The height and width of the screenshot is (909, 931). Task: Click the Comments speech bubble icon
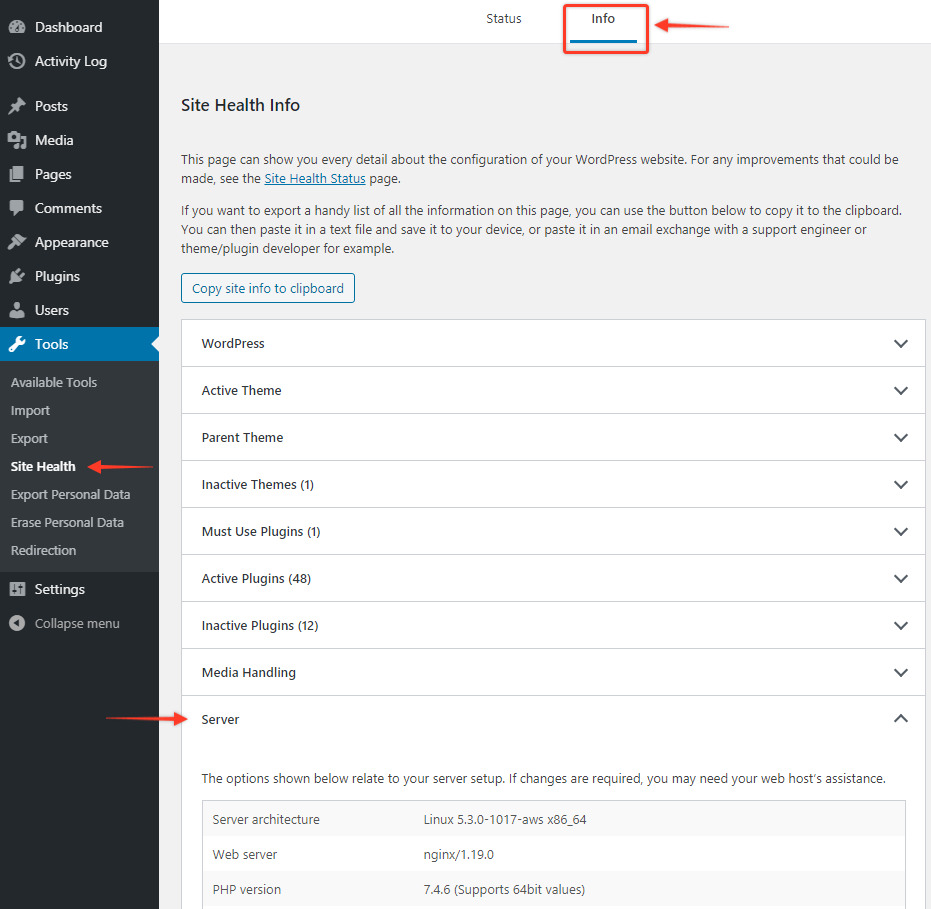(x=17, y=208)
